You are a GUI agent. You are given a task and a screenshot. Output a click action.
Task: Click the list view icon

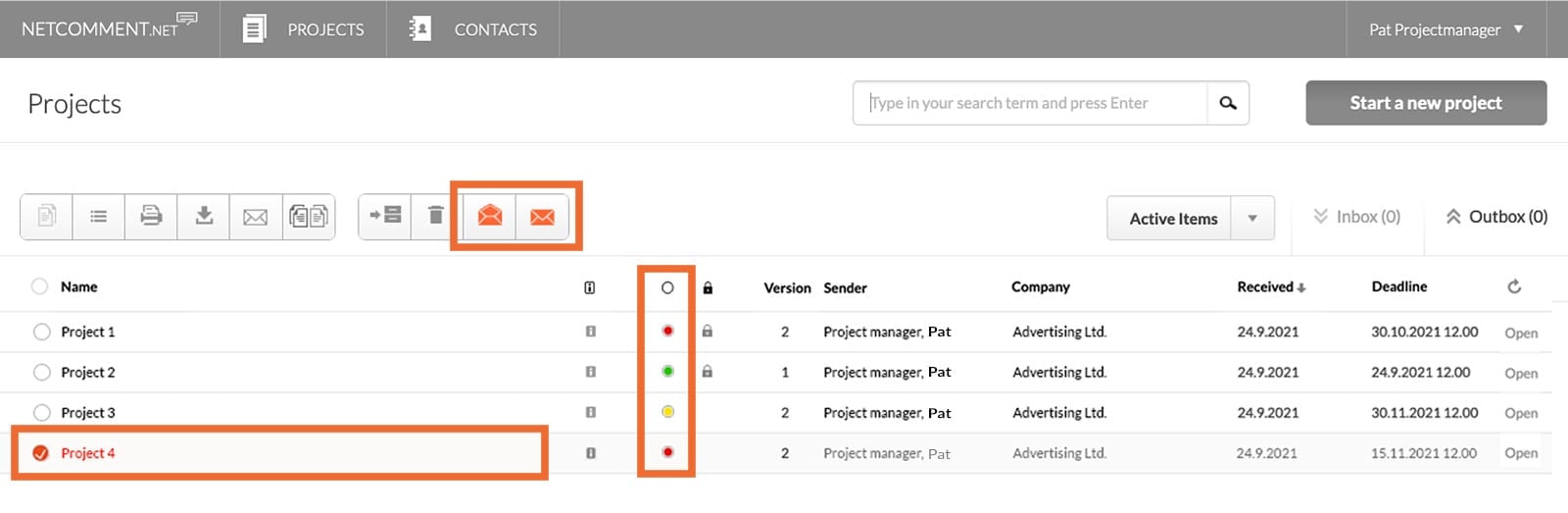[x=98, y=216]
